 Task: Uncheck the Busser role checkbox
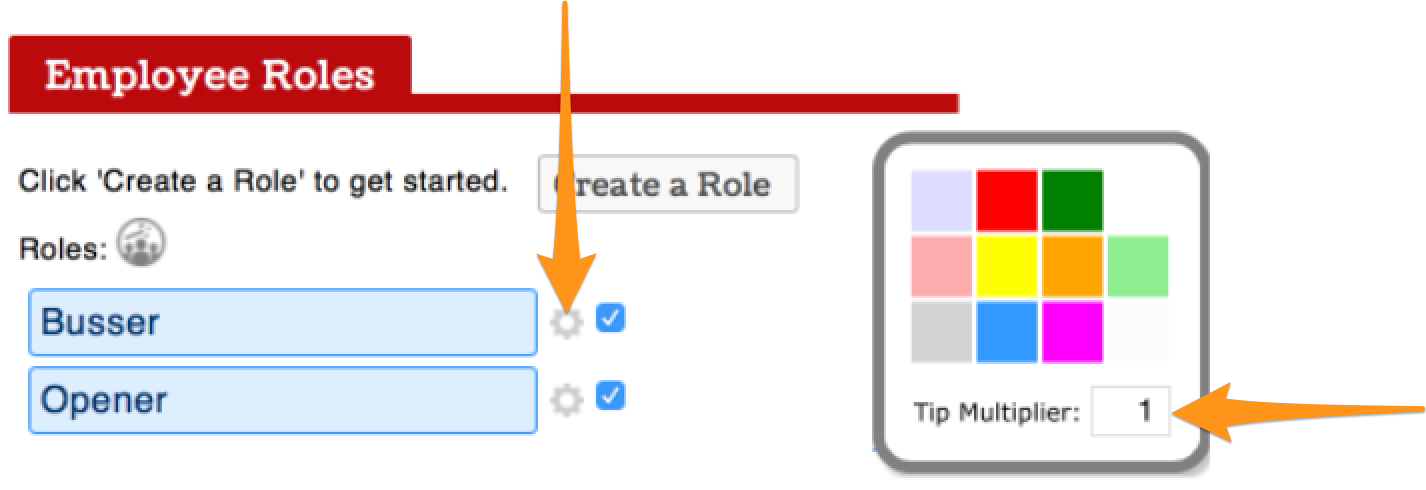(x=610, y=319)
